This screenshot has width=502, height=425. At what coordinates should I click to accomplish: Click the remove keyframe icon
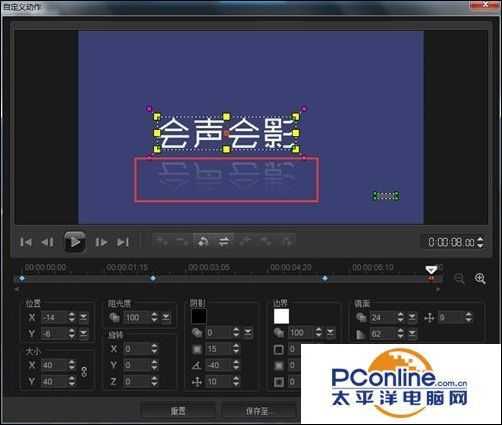click(x=182, y=241)
